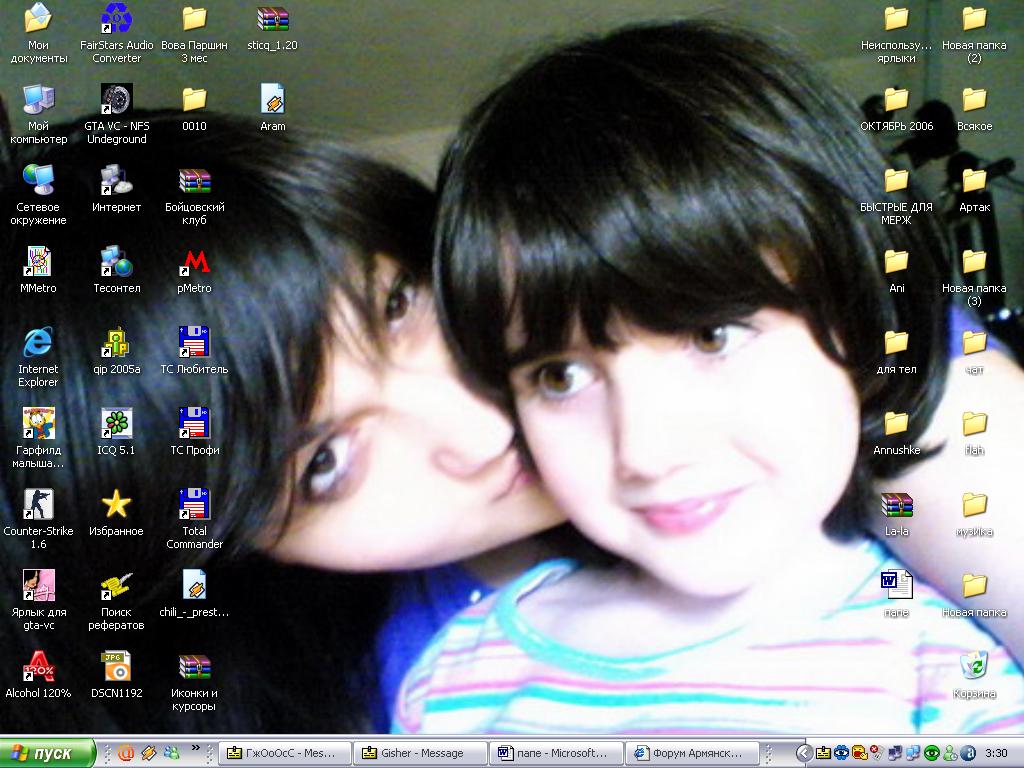
Task: Open the Counter-Strike 1.6 shortcut
Action: 38,505
